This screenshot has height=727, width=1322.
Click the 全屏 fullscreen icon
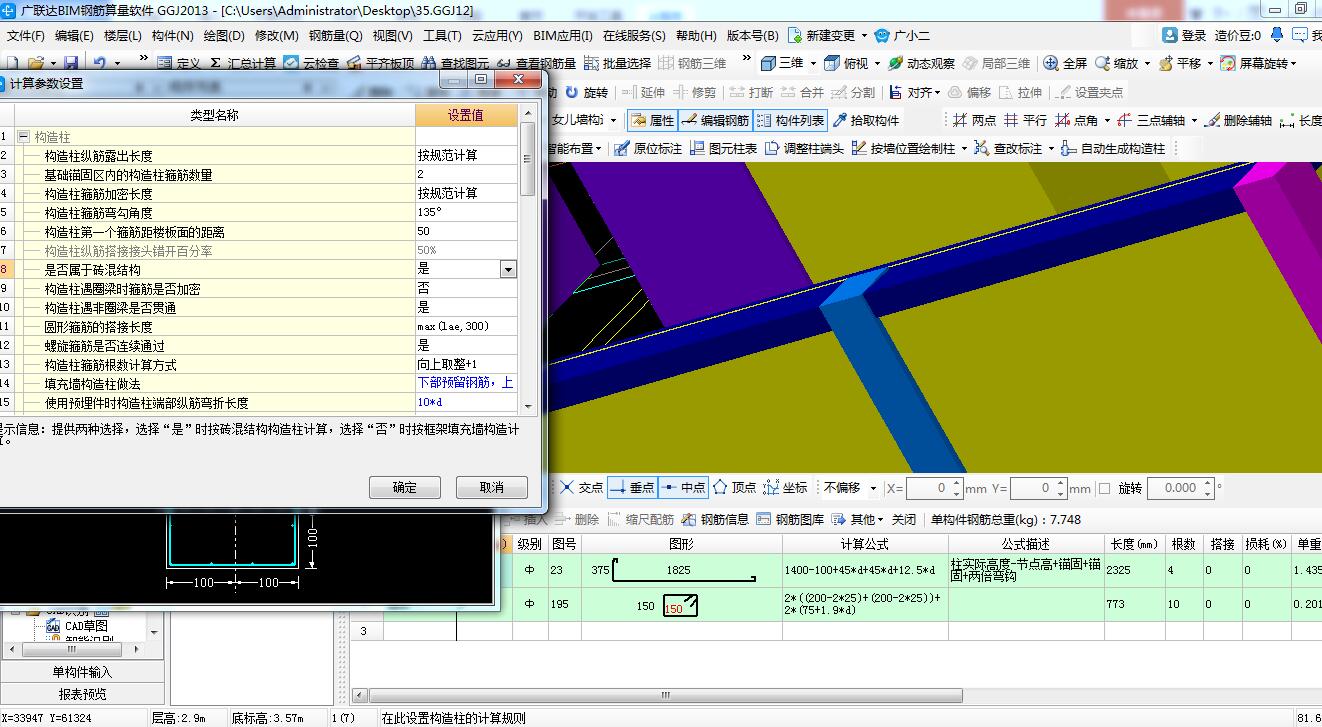(x=1051, y=63)
